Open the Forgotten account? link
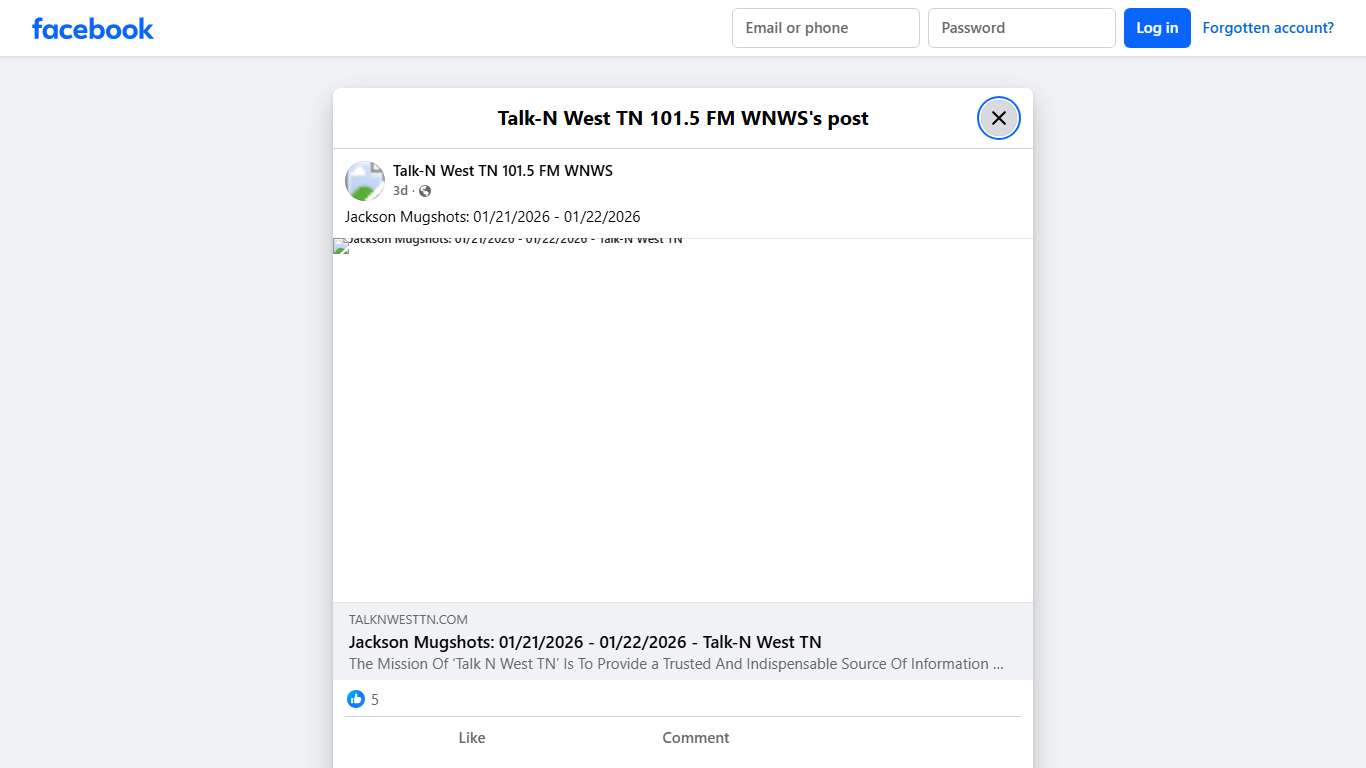 (x=1267, y=28)
